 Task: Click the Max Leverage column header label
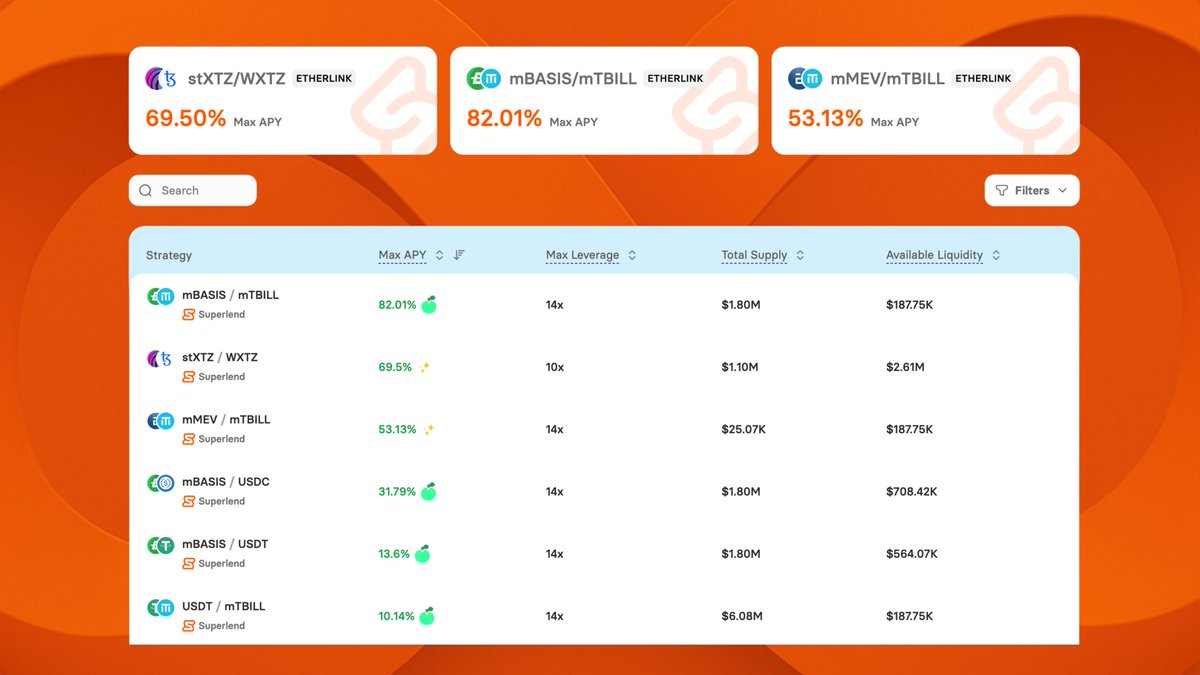point(582,255)
